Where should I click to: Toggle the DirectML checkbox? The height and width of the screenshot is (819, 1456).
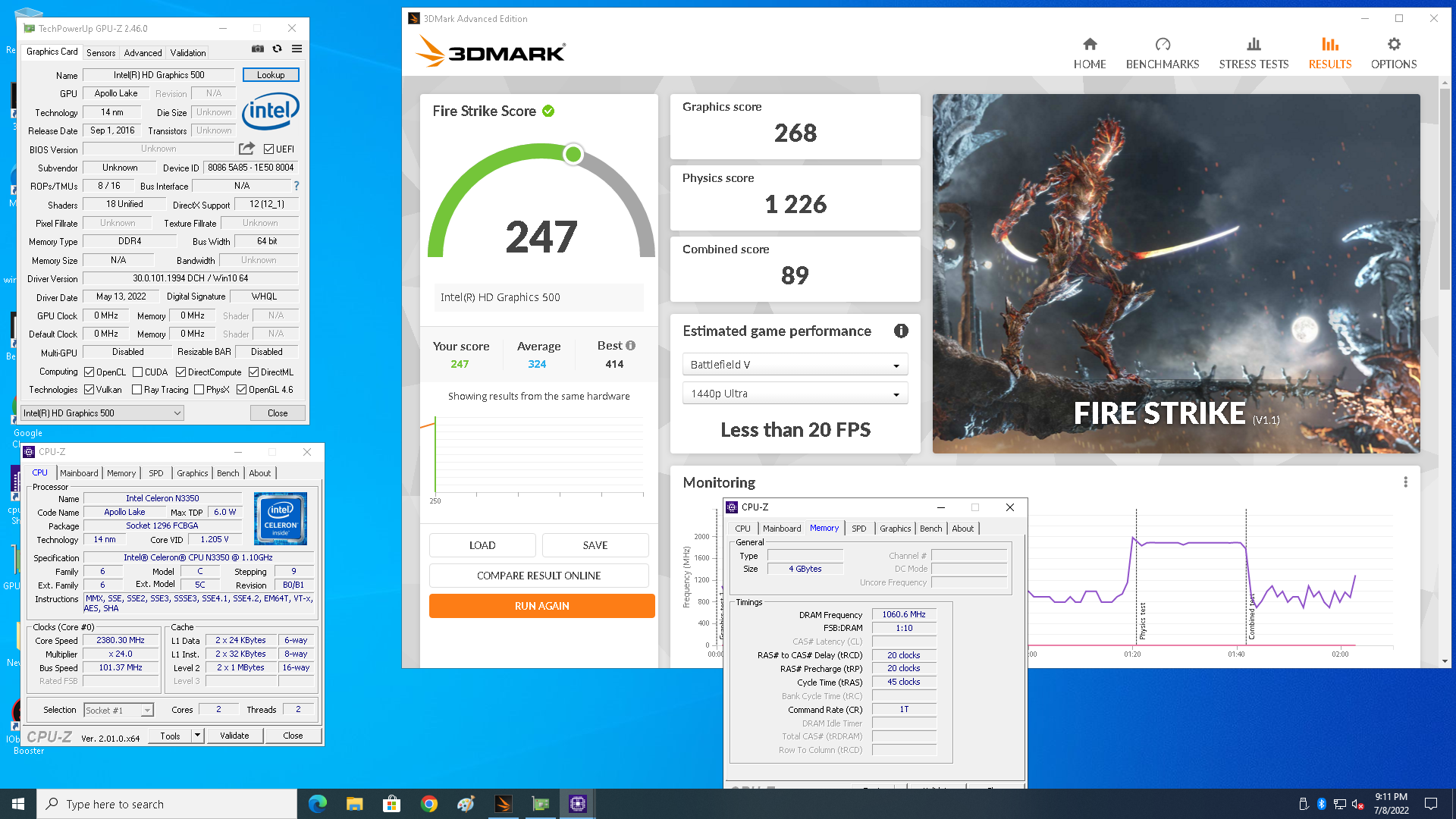(253, 372)
